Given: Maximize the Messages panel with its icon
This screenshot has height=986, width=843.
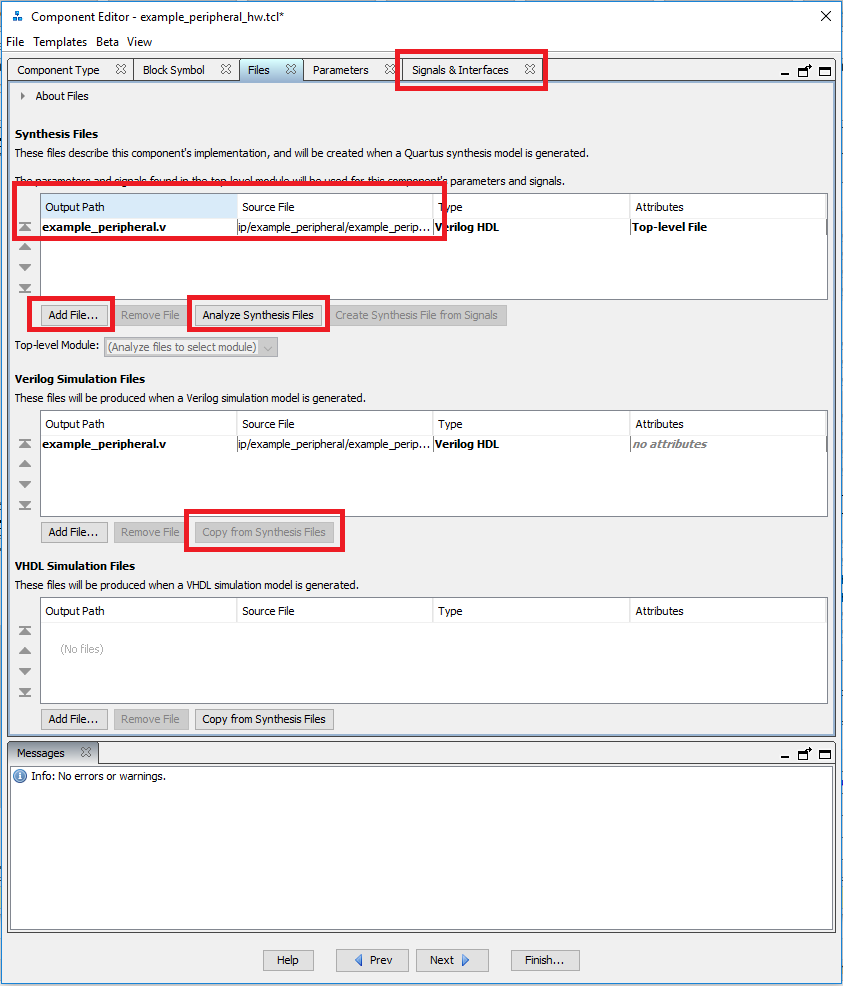Looking at the screenshot, I should tap(825, 754).
